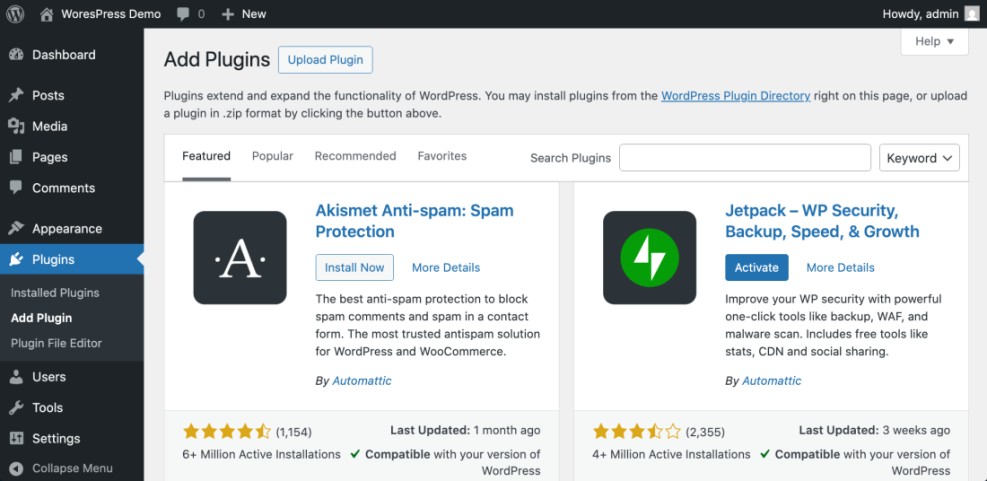Viewport: 987px width, 481px height.
Task: Open Installed Plugins submenu item
Action: pos(55,293)
